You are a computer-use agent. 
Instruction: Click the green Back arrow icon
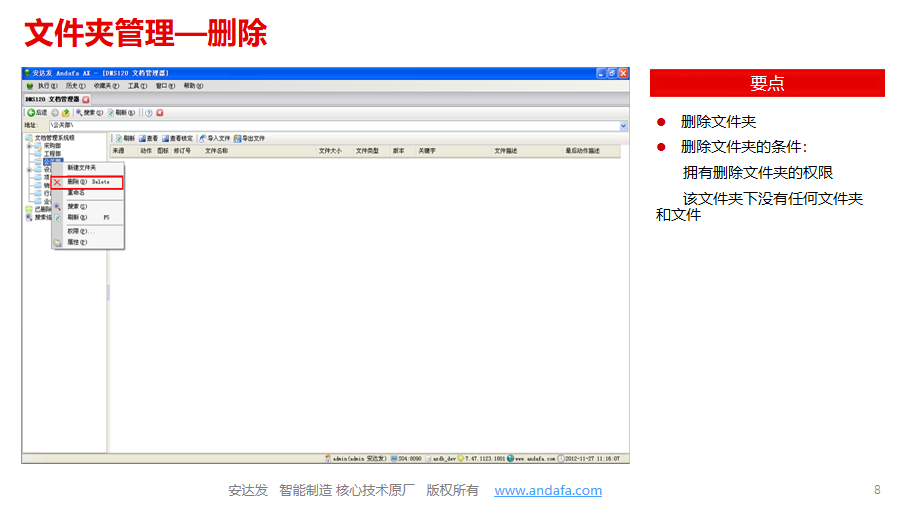(x=31, y=113)
